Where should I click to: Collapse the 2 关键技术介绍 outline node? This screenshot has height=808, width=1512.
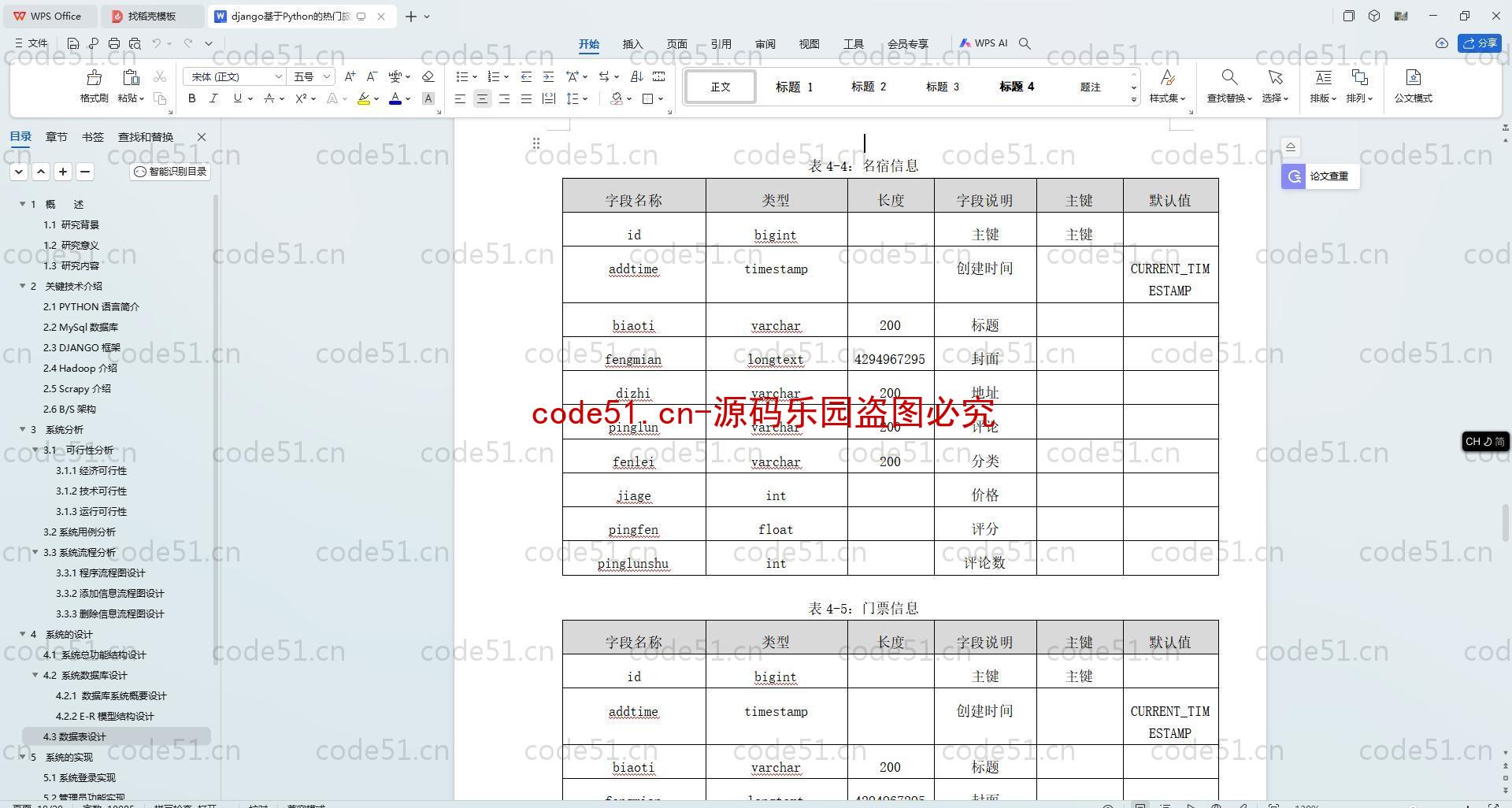point(23,286)
